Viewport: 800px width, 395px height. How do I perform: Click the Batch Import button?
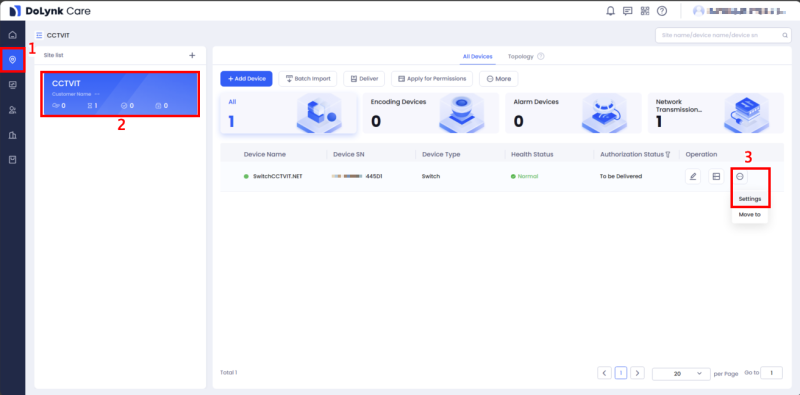308,79
